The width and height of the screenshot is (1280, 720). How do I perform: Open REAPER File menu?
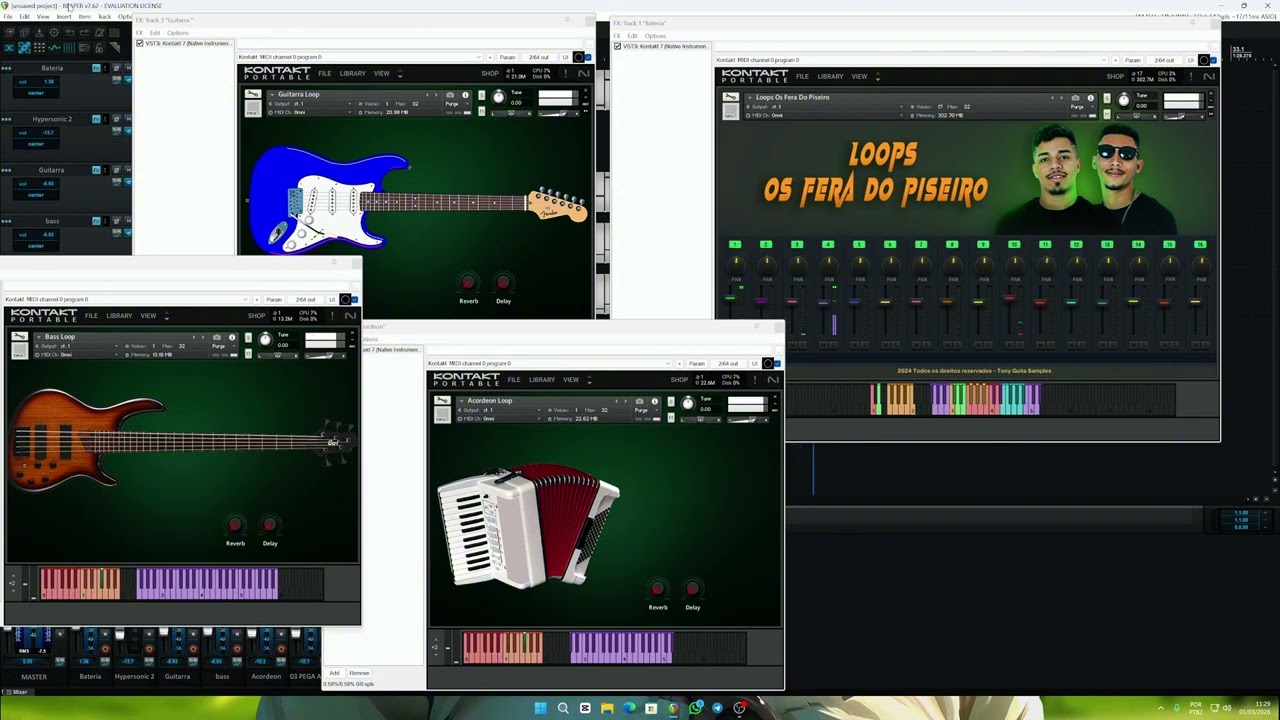click(x=8, y=17)
